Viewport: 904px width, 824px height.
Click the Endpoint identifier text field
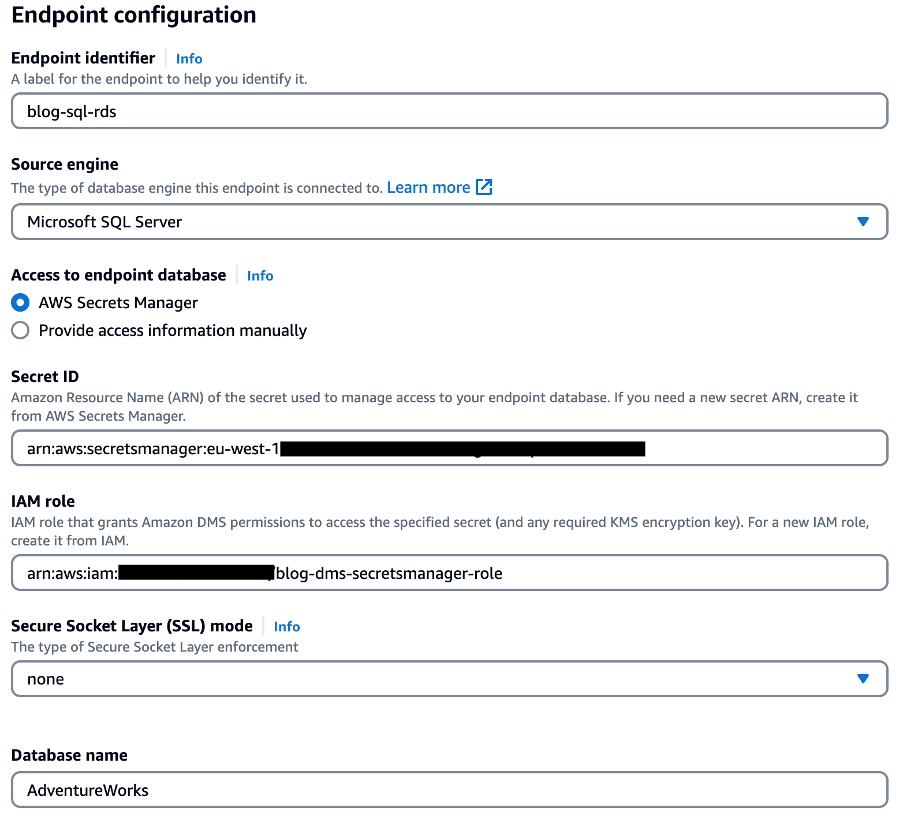tap(448, 111)
